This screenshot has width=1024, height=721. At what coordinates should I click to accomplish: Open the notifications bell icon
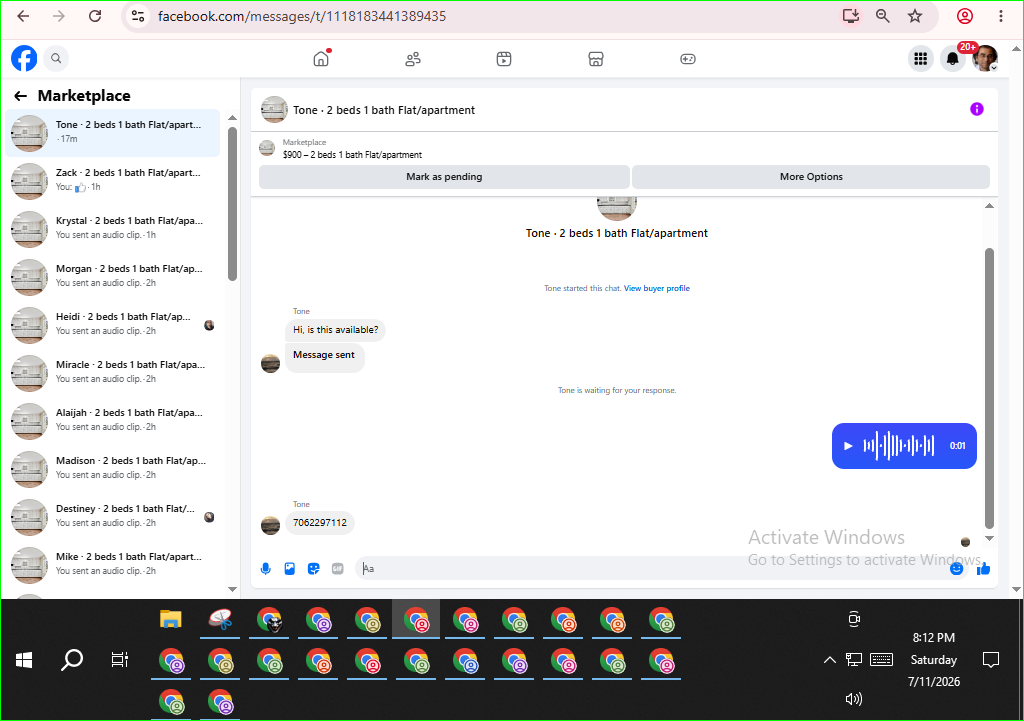pos(953,59)
